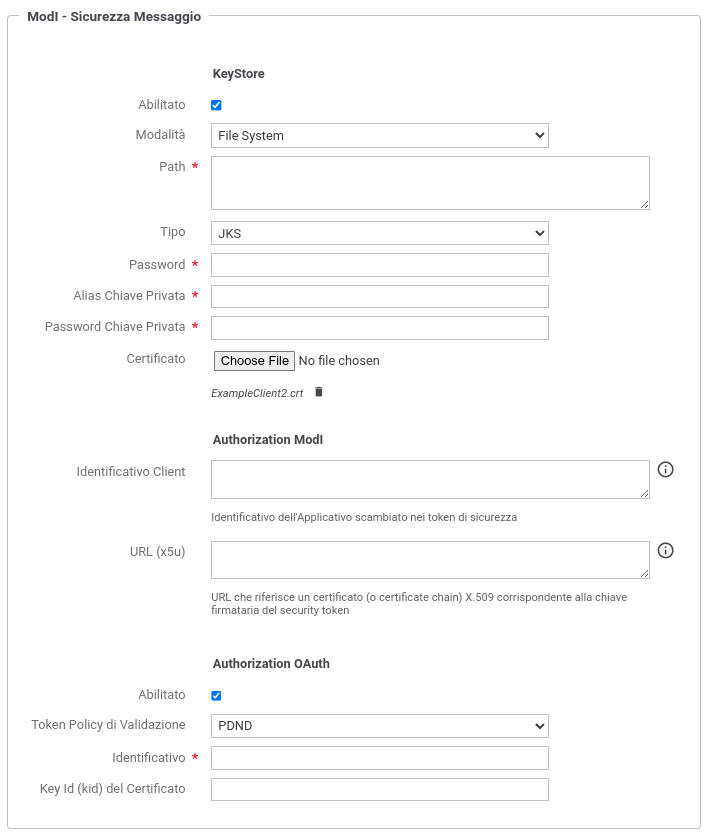
Task: Focus the Path text area
Action: pos(430,182)
